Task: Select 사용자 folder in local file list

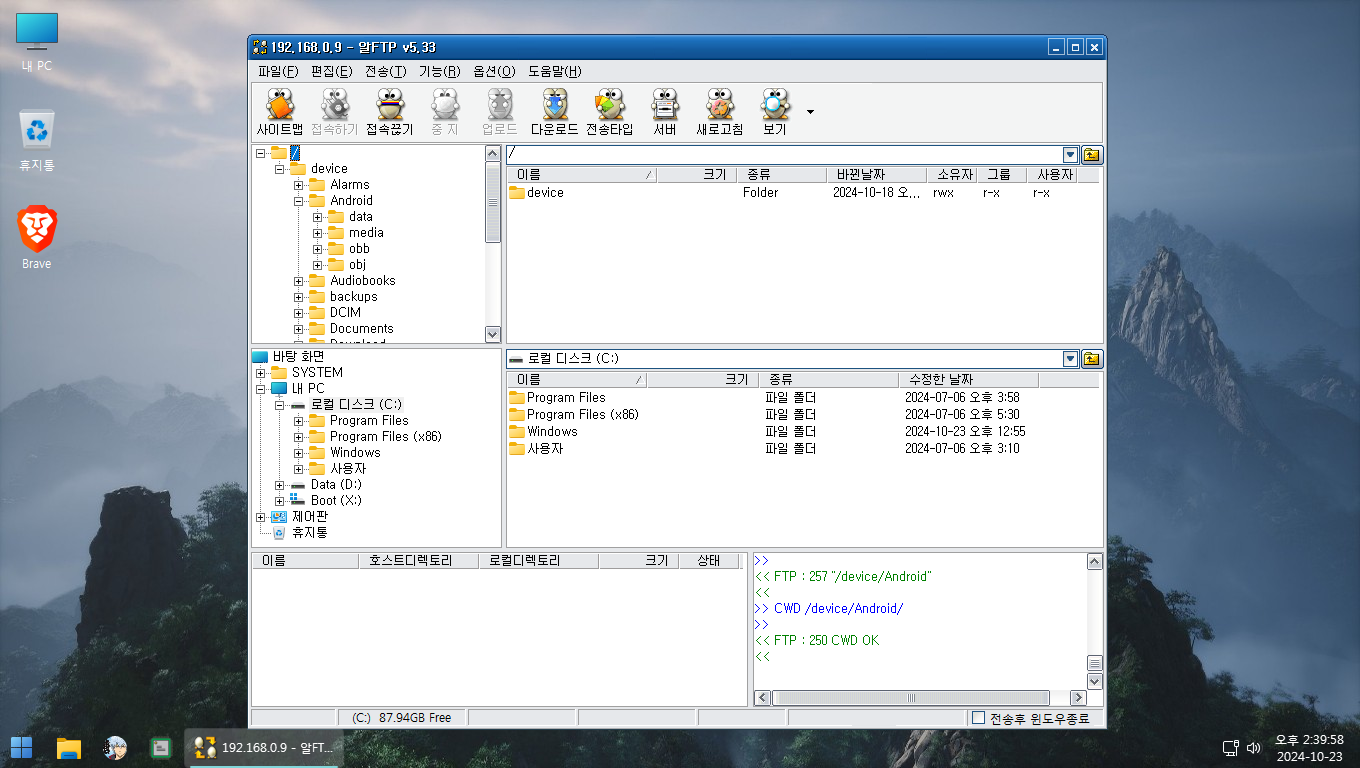Action: (x=544, y=449)
